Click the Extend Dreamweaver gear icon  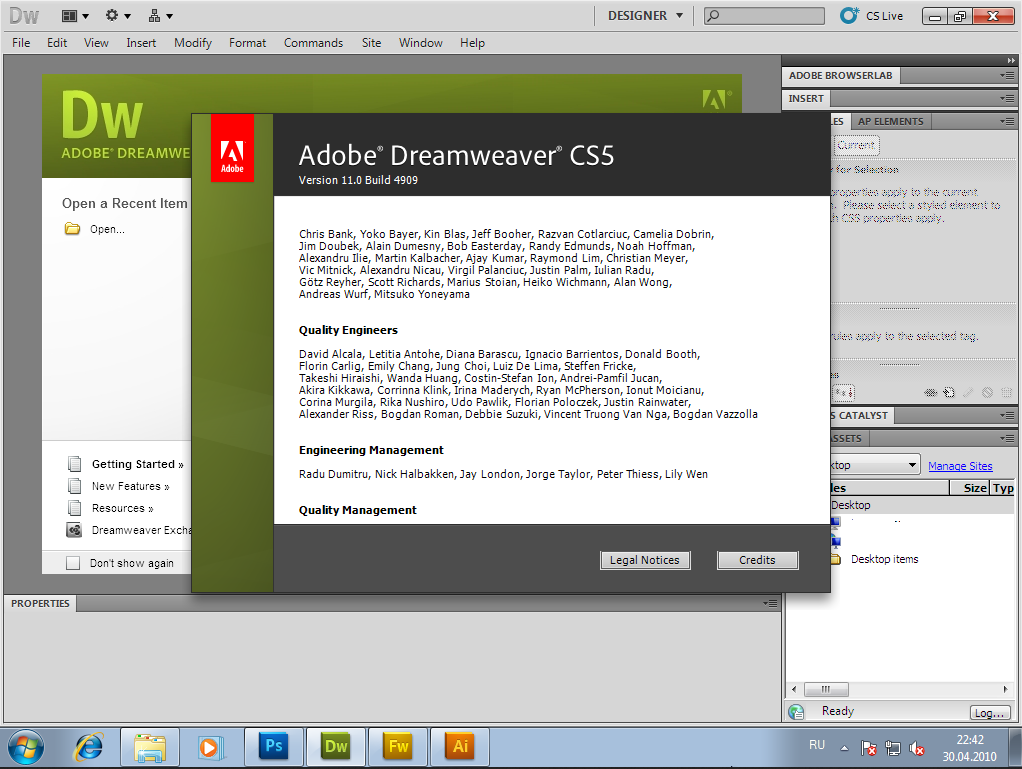click(117, 16)
